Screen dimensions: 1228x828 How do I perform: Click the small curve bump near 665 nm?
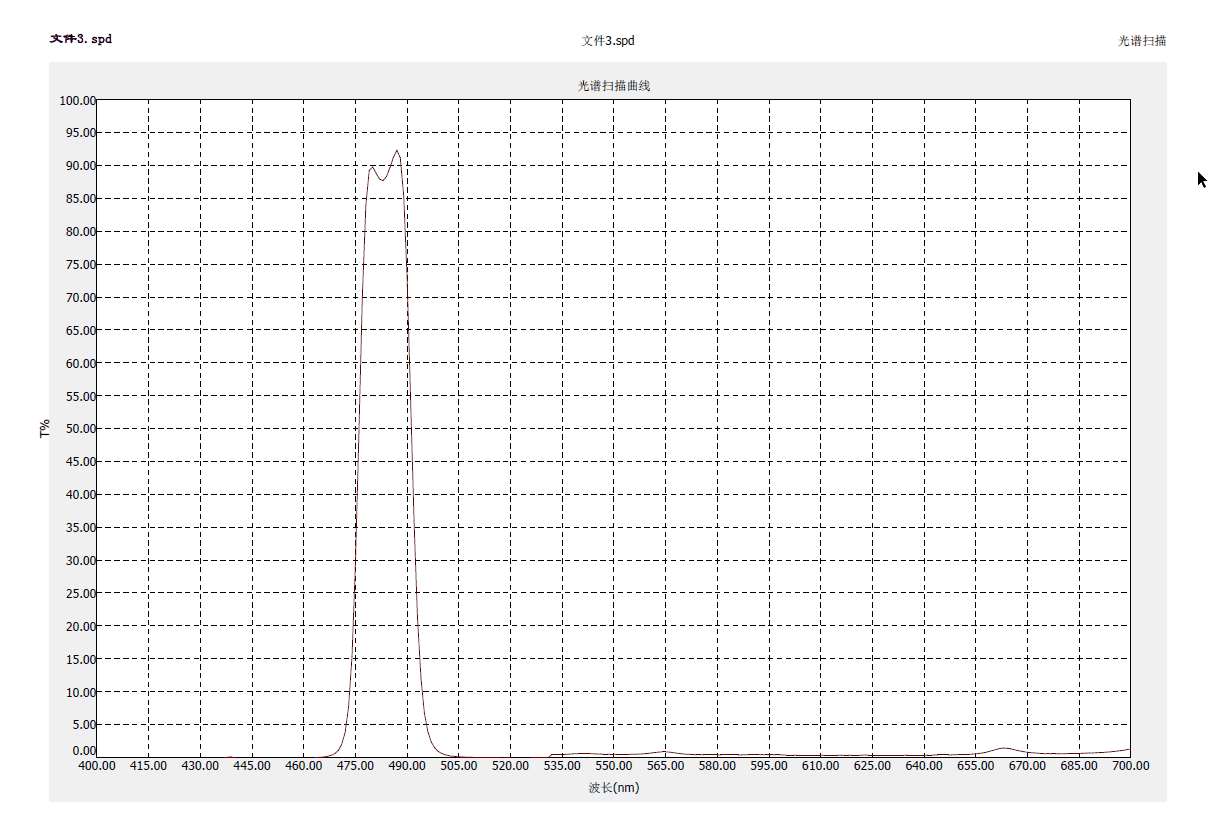(x=1004, y=748)
